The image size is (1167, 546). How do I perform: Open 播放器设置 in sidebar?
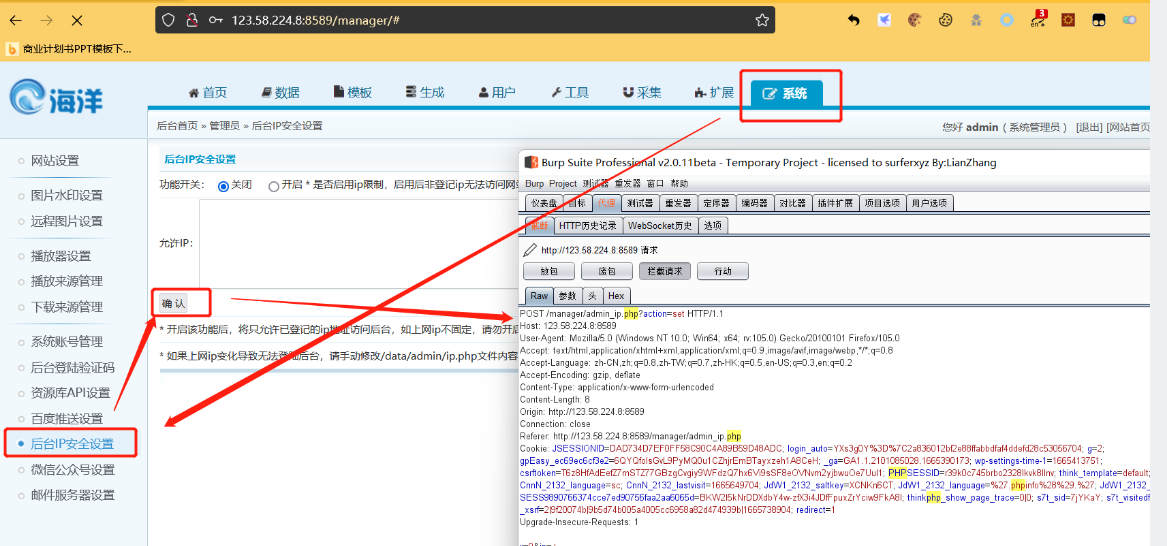tap(60, 256)
